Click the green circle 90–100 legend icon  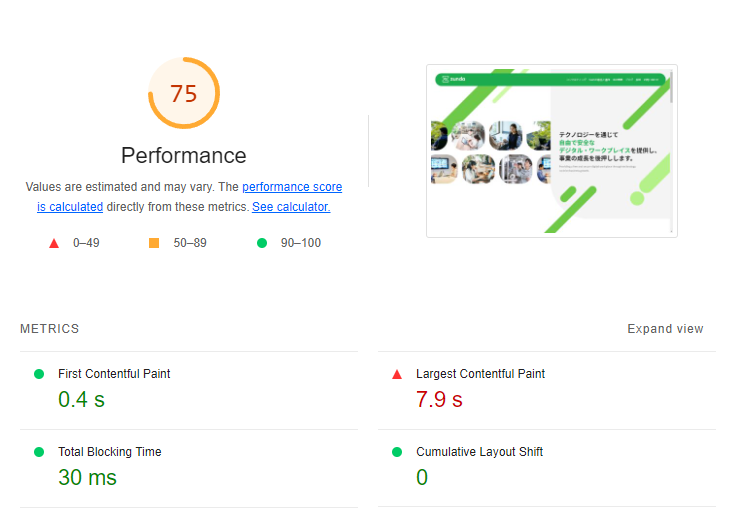coord(262,243)
